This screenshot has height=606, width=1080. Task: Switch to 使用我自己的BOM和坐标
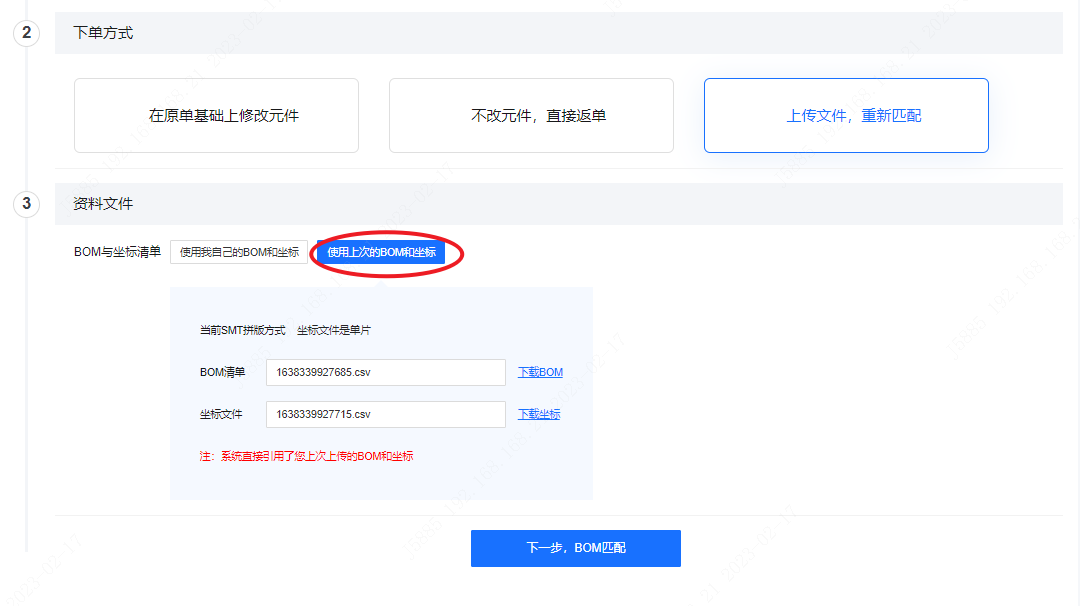[x=239, y=253]
